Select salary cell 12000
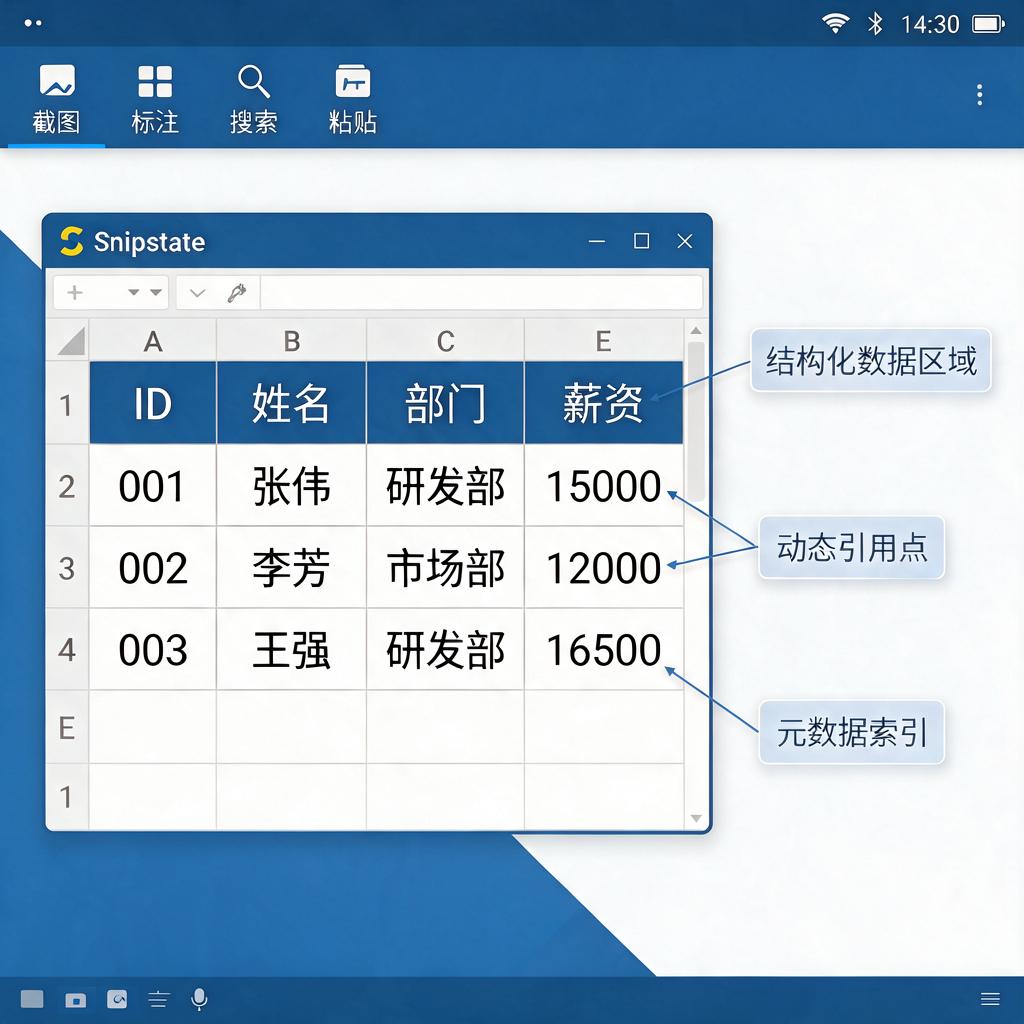The width and height of the screenshot is (1024, 1024). 603,568
